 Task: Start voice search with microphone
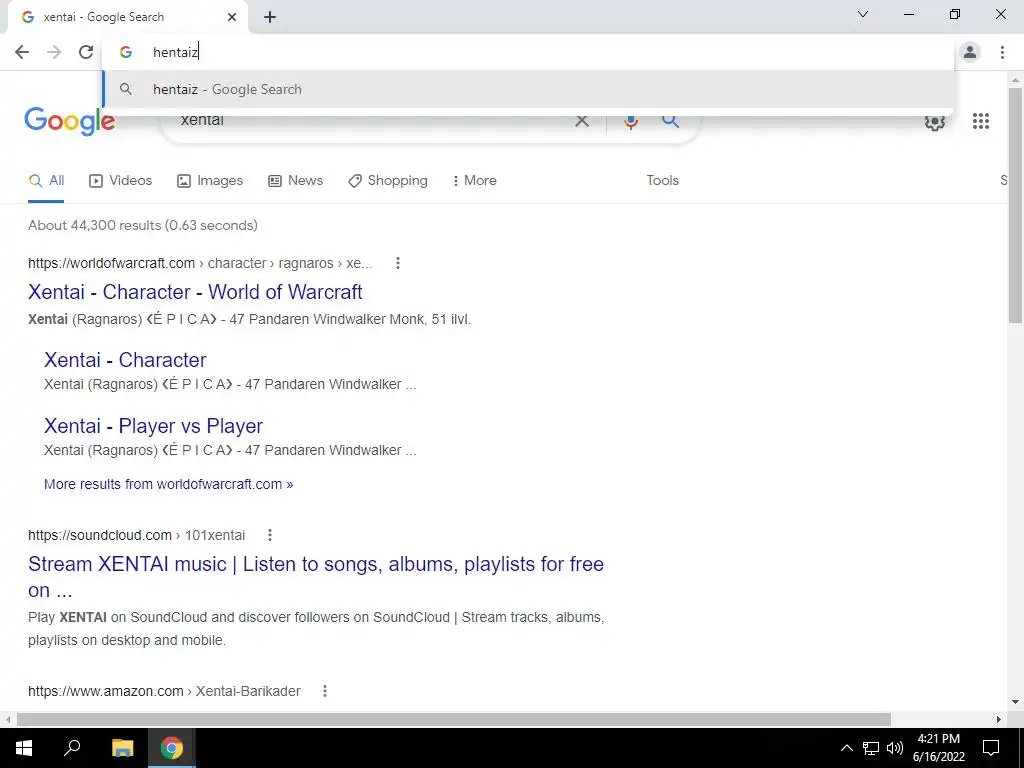click(630, 121)
